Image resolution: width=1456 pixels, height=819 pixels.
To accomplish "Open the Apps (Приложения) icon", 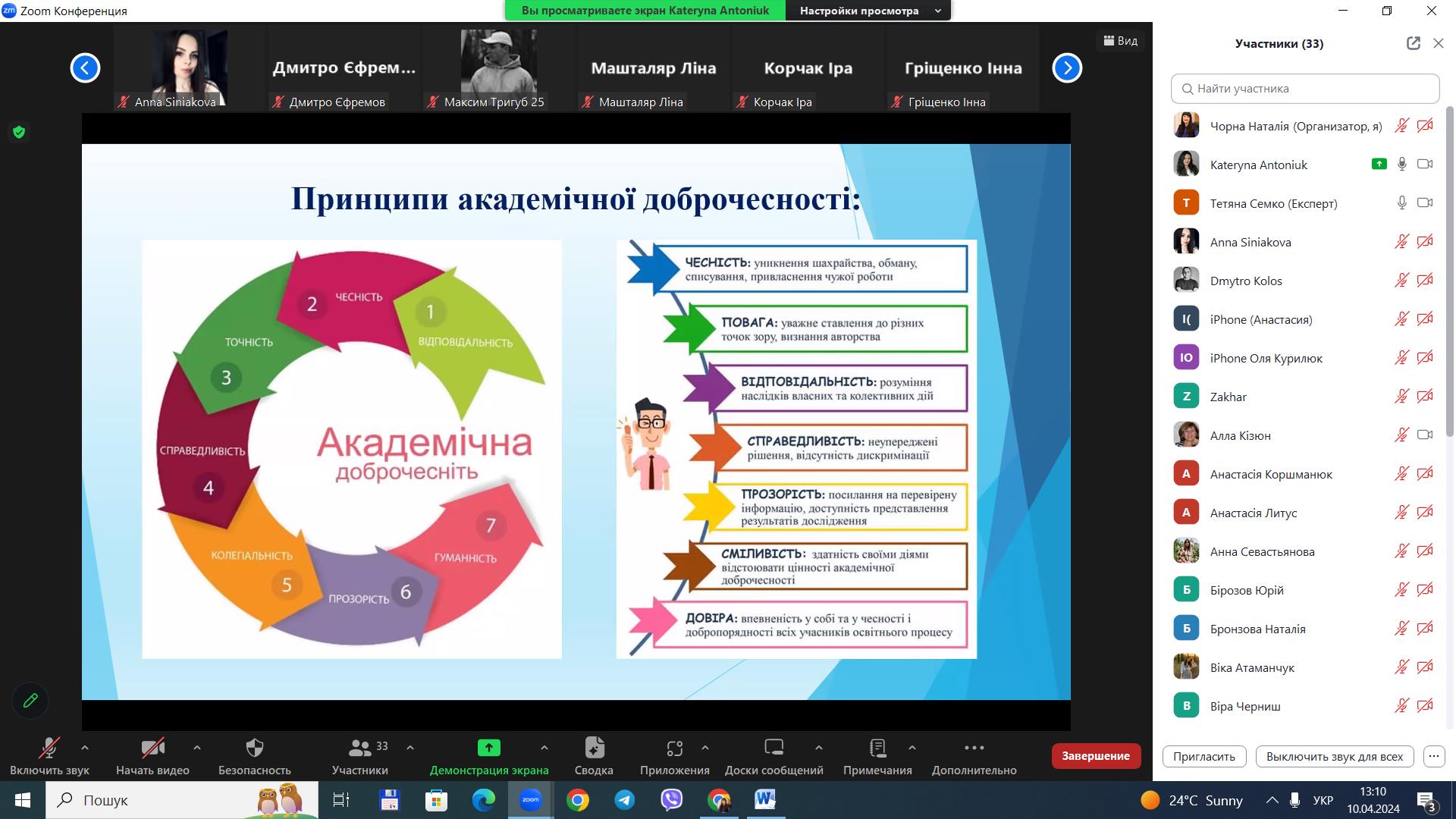I will (x=674, y=748).
